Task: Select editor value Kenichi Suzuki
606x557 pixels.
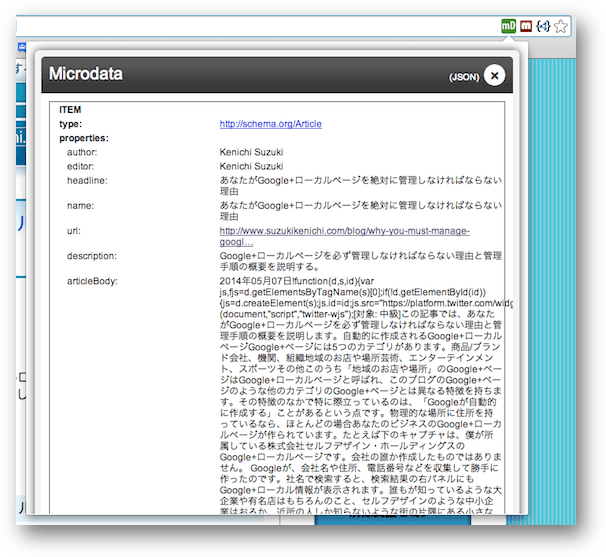Action: click(x=251, y=166)
